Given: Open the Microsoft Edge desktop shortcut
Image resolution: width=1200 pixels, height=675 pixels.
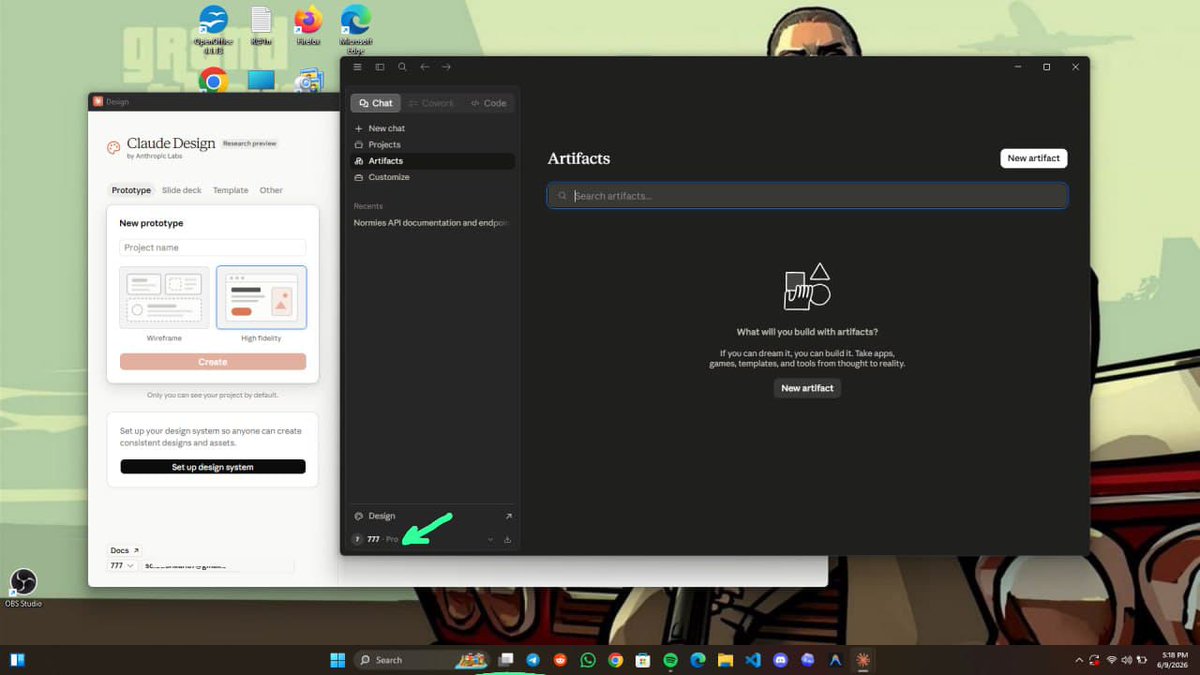Looking at the screenshot, I should [356, 27].
